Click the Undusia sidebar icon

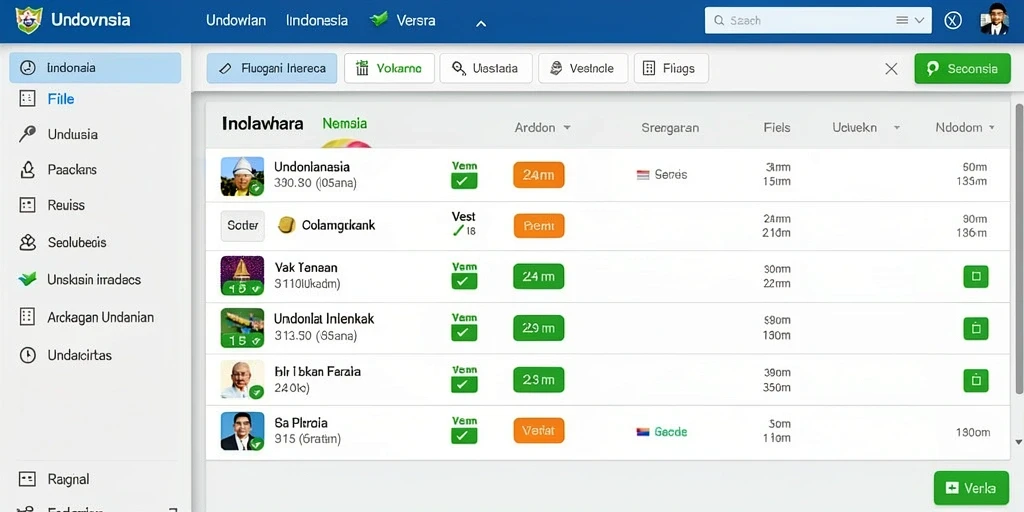(x=27, y=135)
